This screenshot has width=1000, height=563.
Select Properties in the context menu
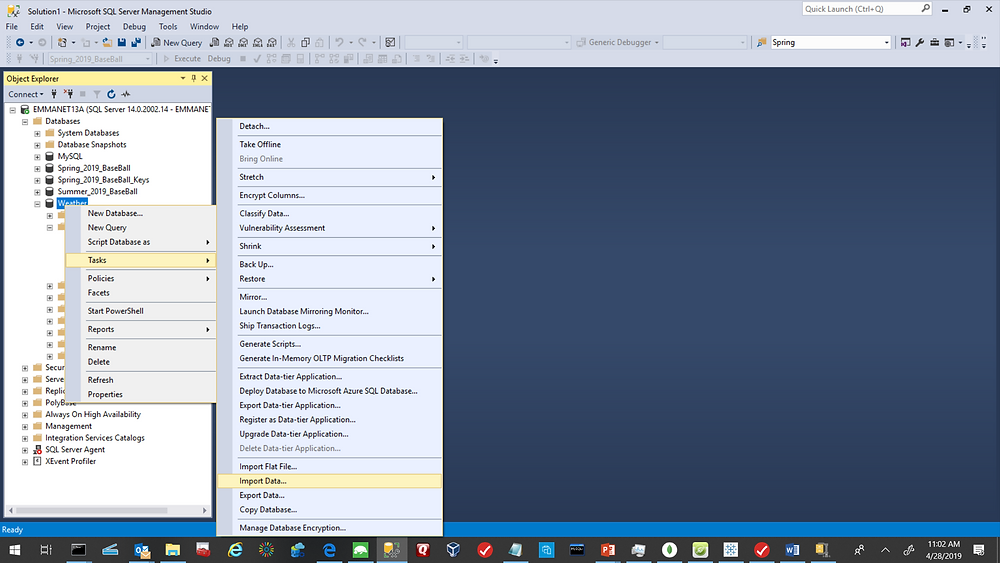(x=140, y=395)
